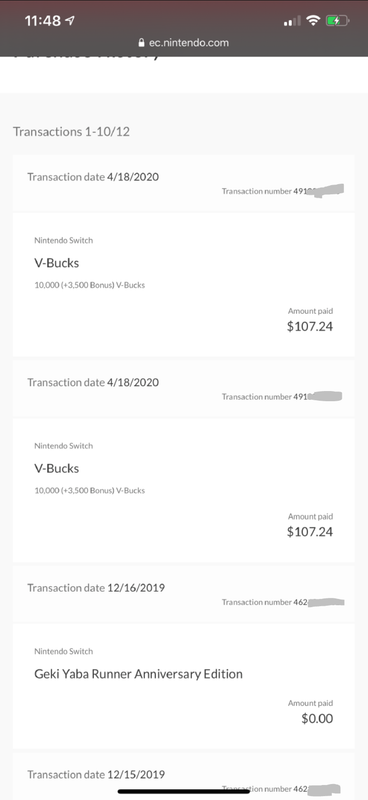Tap the lock icon beside ec.nintendo.com
The height and width of the screenshot is (800, 368).
[142, 43]
